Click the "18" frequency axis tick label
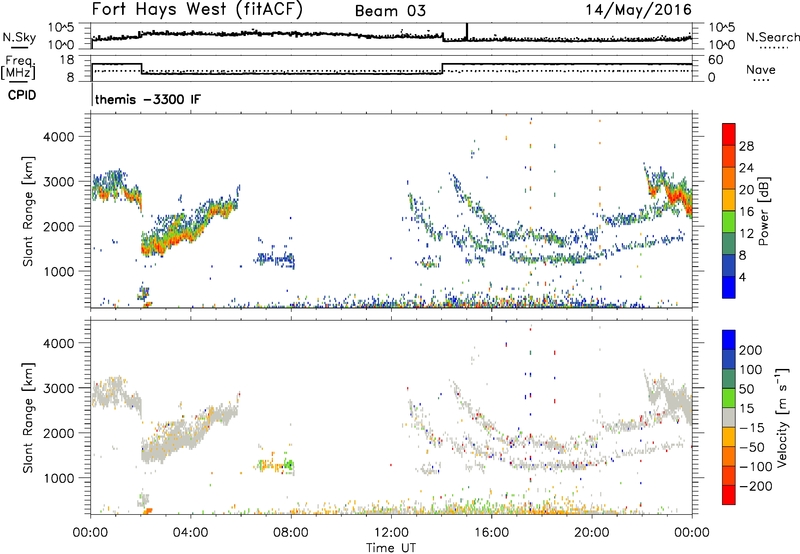This screenshot has width=800, height=554. (x=67, y=60)
